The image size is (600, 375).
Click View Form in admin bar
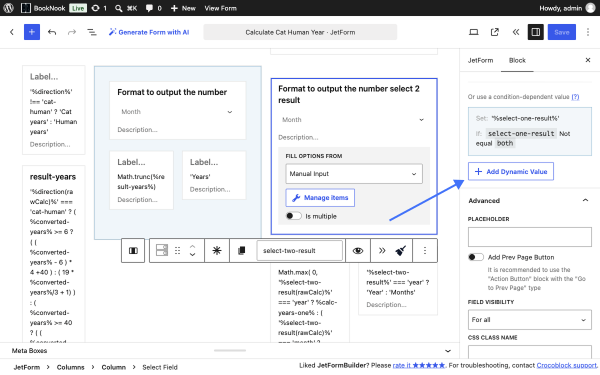click(x=220, y=8)
